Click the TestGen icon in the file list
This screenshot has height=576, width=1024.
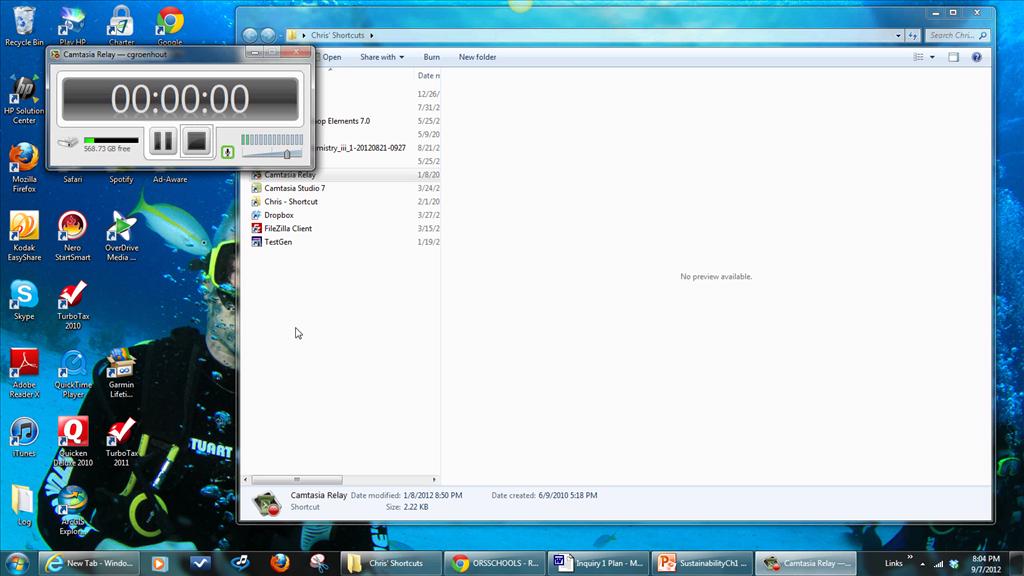click(257, 242)
